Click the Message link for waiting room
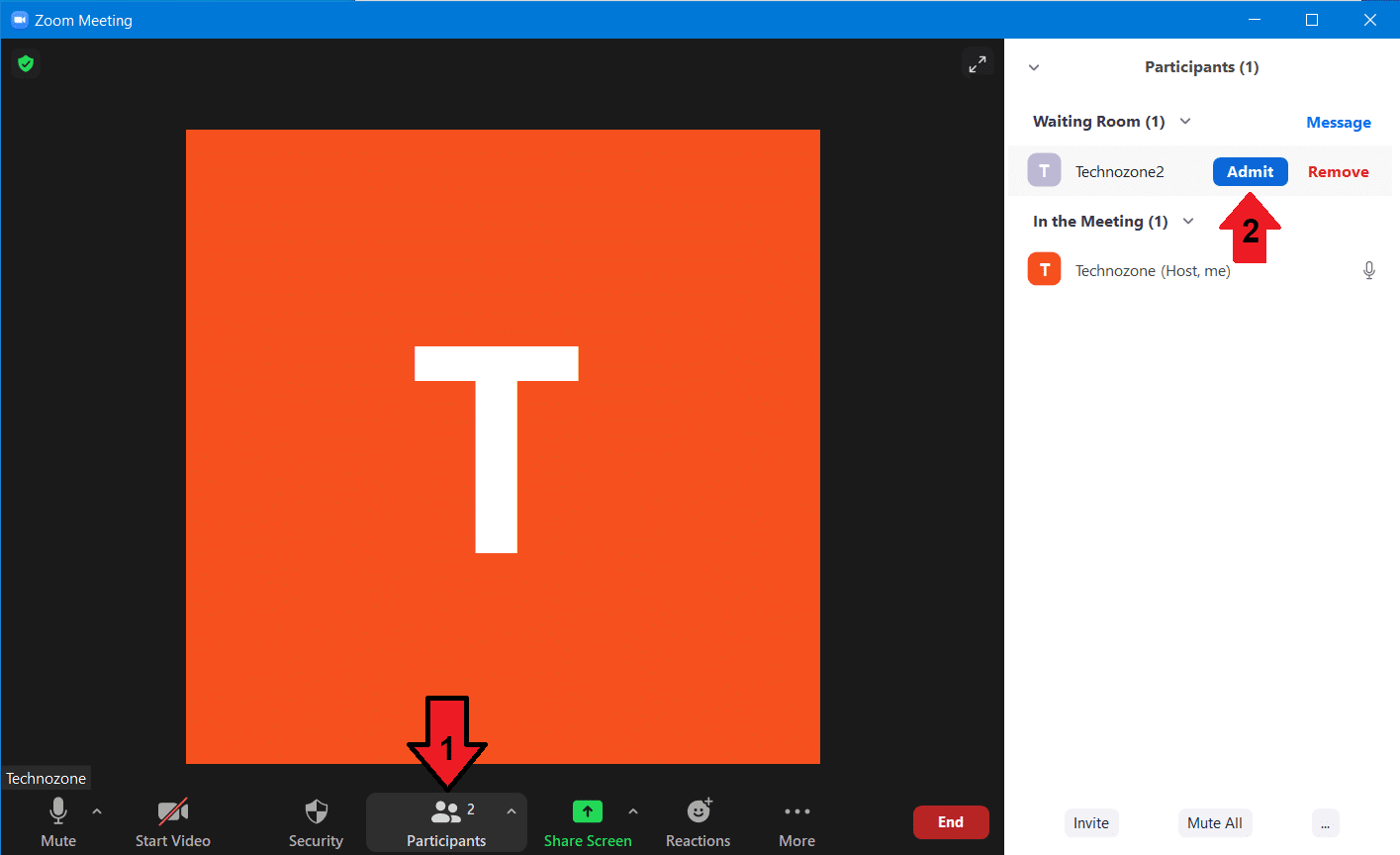Screen dimensions: 1400x855 click(x=1339, y=123)
